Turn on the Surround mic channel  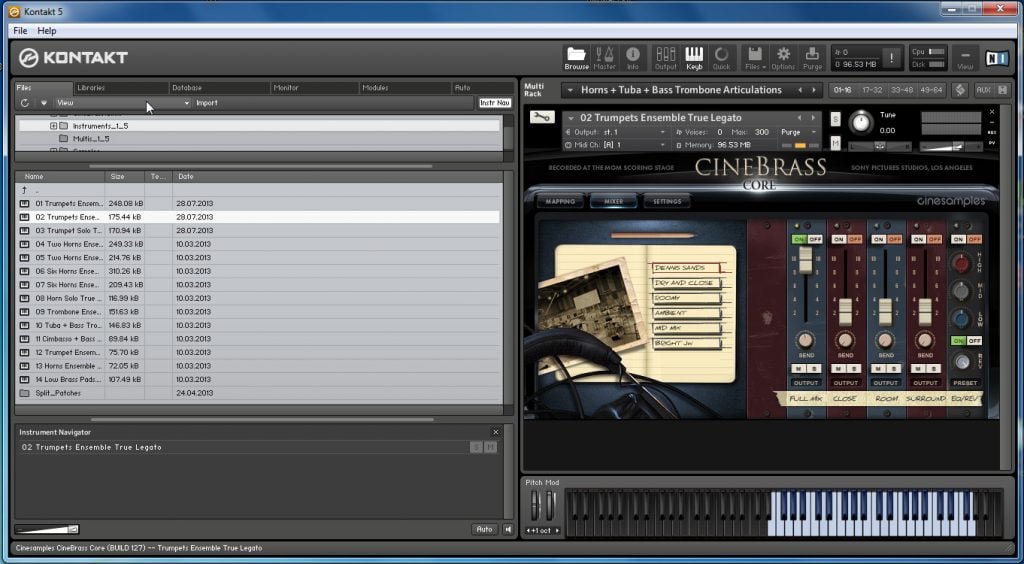pyautogui.click(x=918, y=240)
